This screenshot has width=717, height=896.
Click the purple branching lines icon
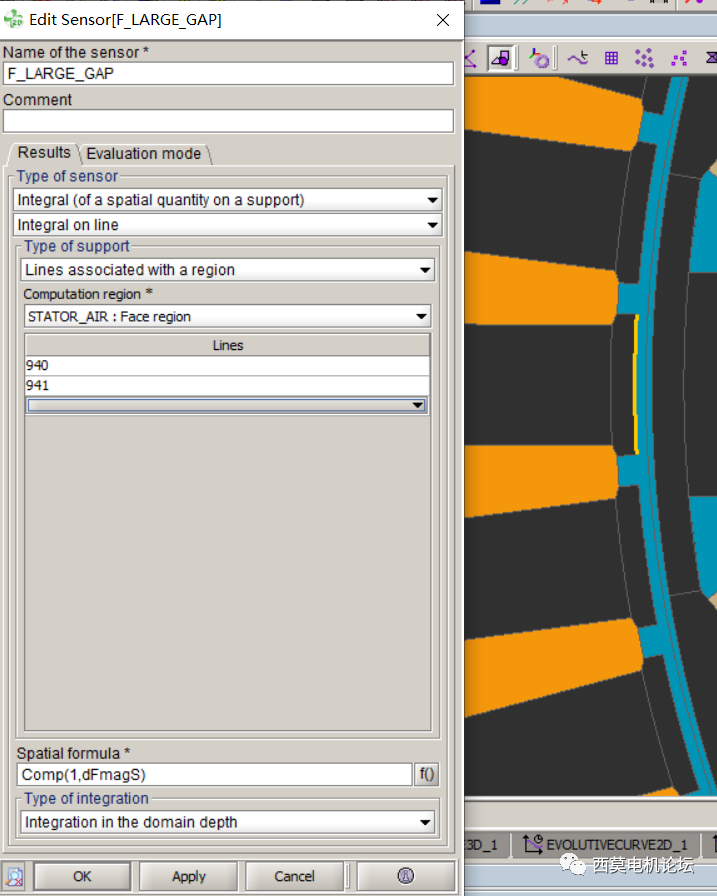tap(470, 58)
